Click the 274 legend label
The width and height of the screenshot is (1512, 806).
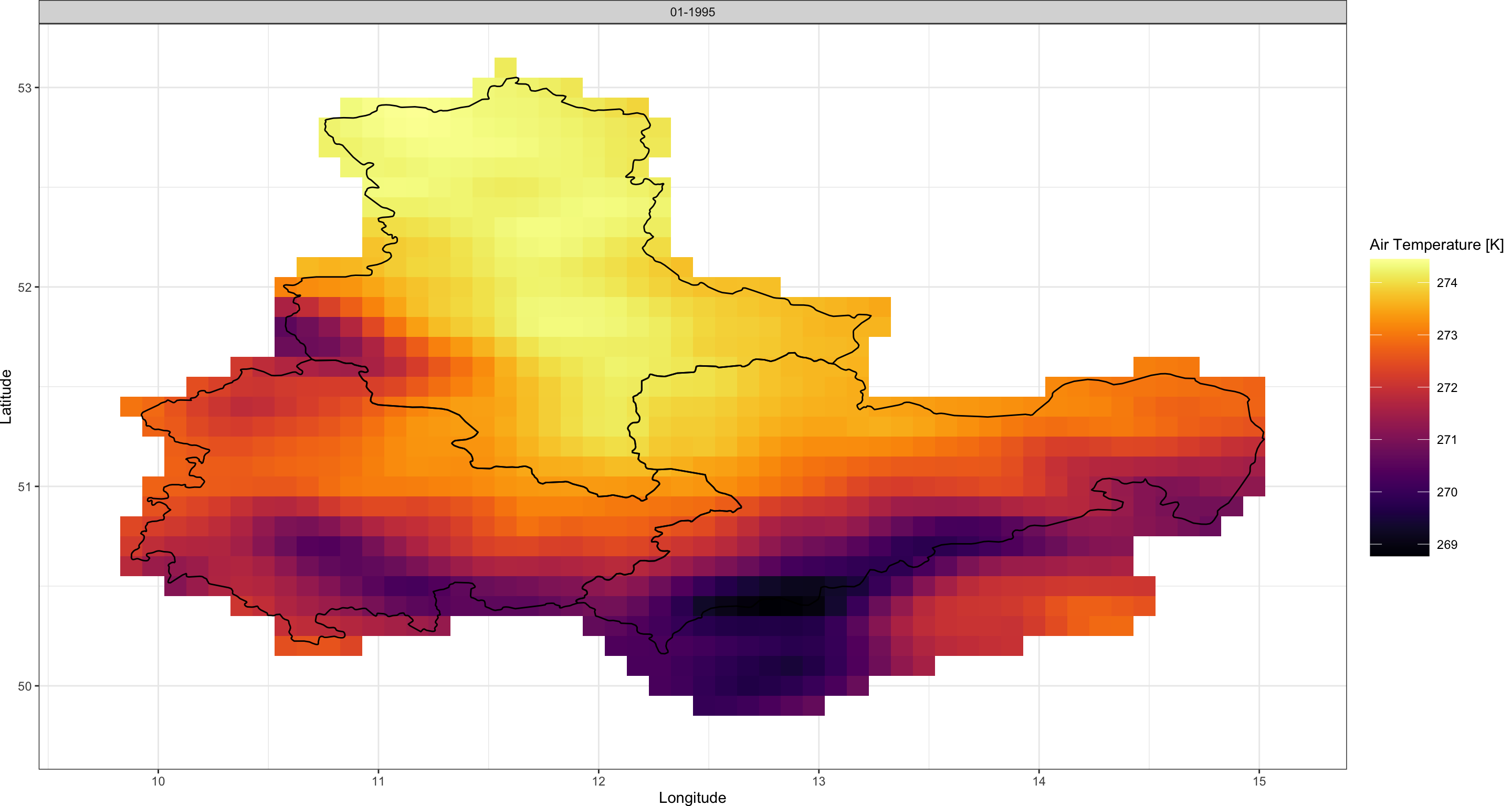tap(1446, 283)
